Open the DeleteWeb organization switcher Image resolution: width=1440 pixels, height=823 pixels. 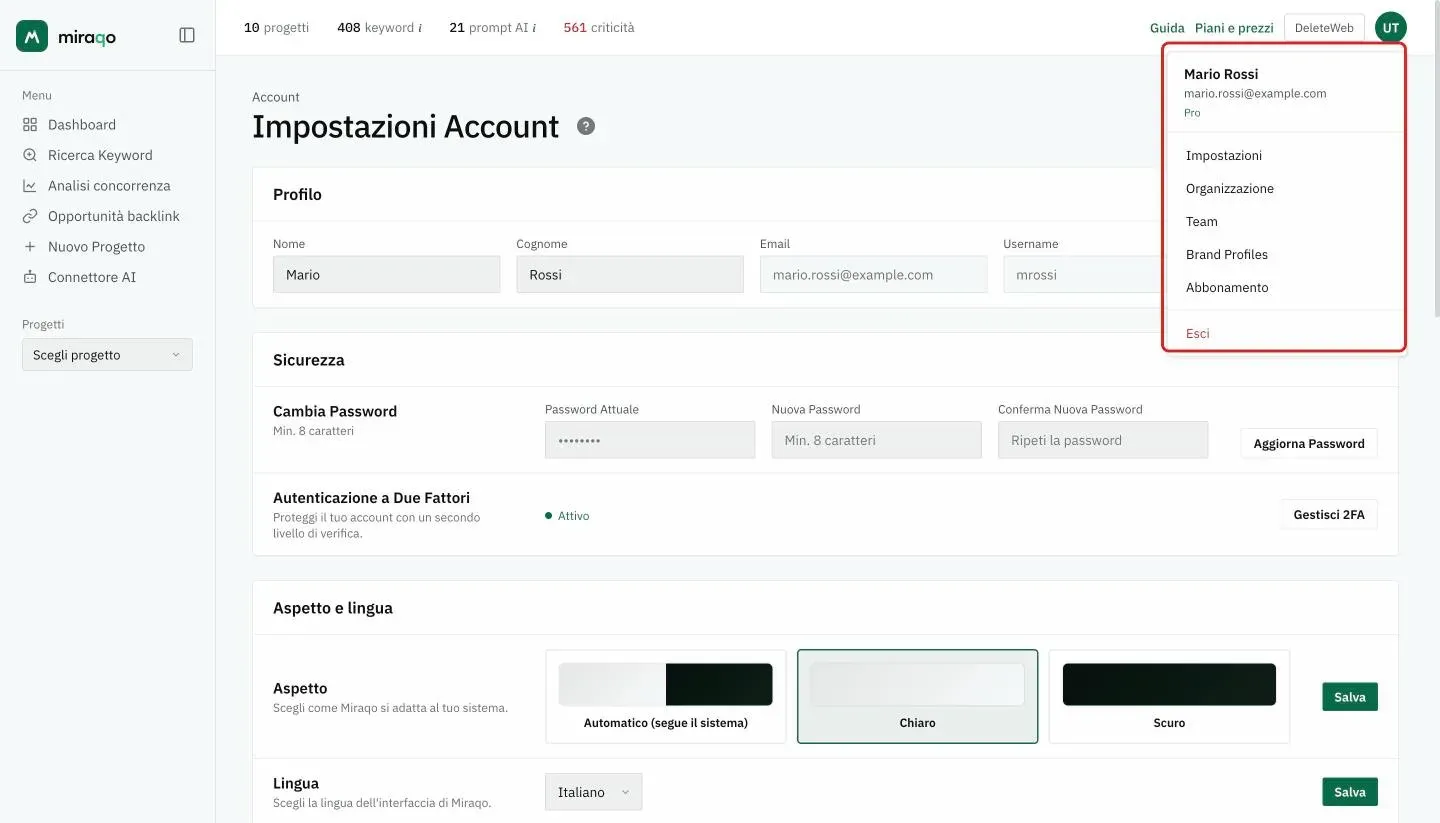(1324, 28)
